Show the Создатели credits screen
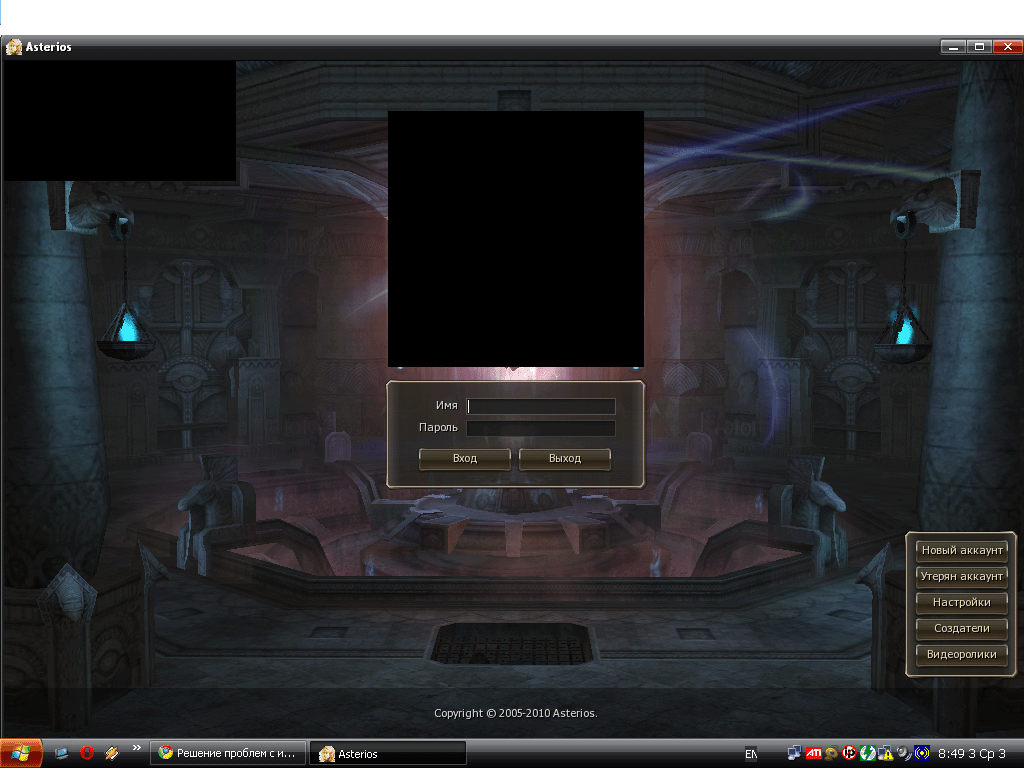The height and width of the screenshot is (768, 1024). pos(961,628)
